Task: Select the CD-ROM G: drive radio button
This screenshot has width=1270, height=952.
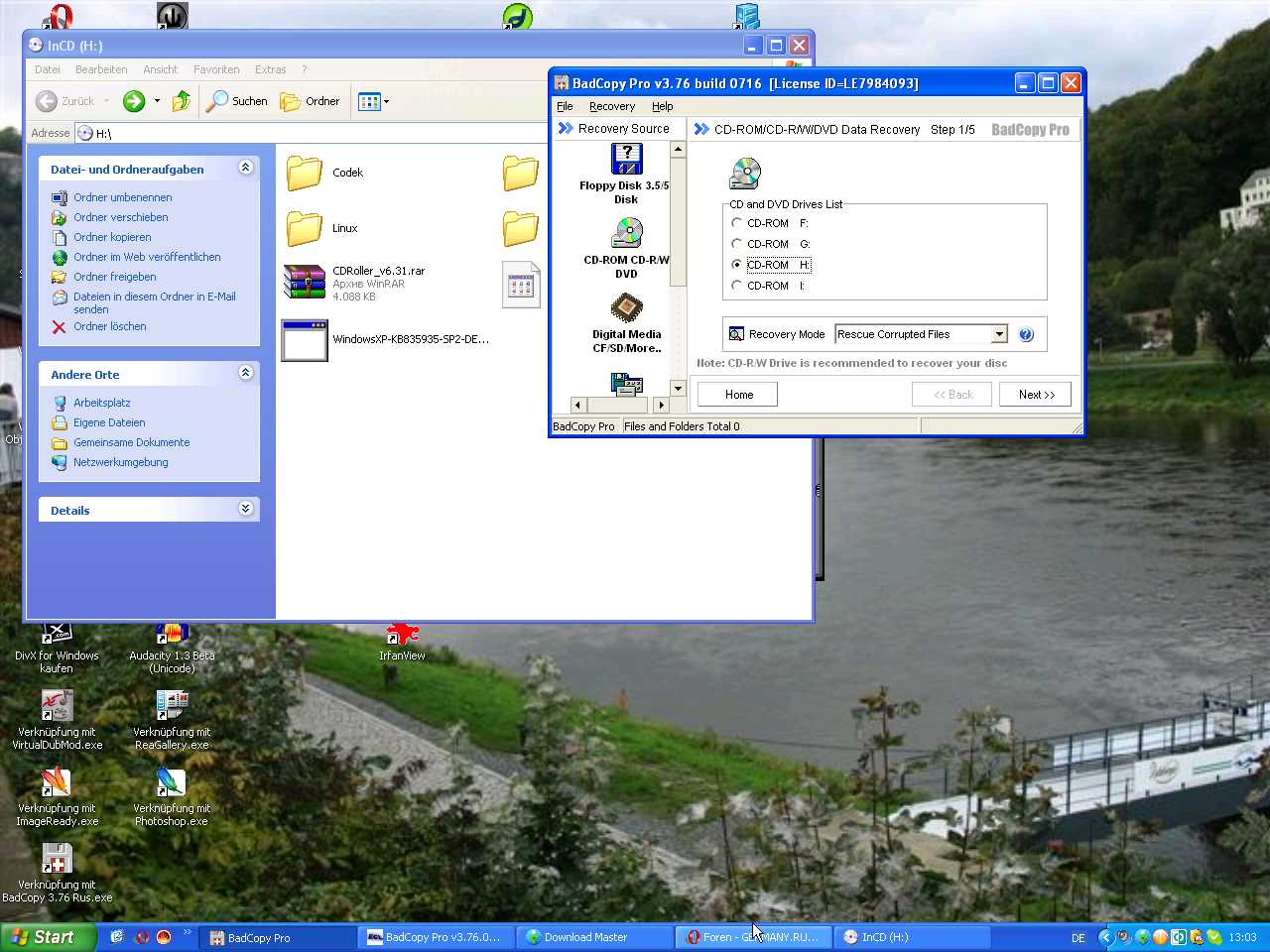Action: click(x=736, y=244)
